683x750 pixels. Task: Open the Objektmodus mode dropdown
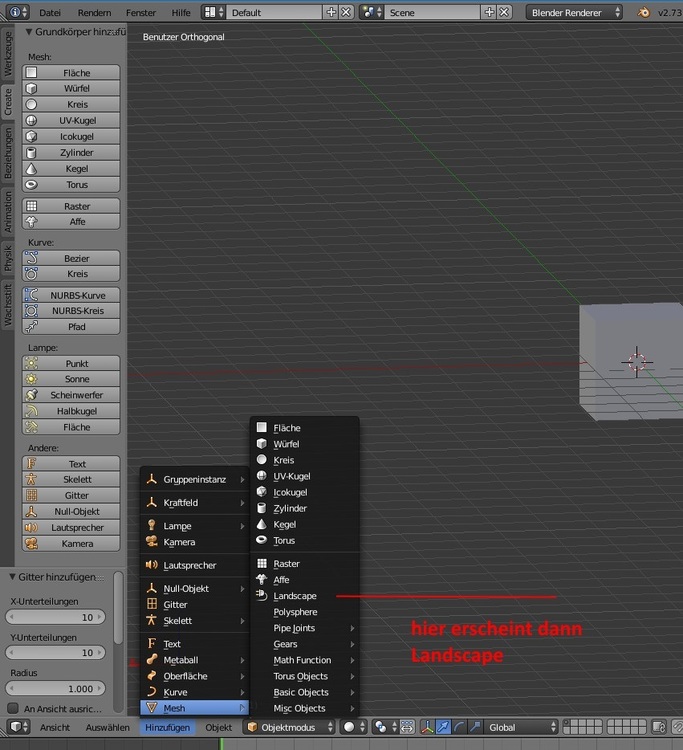pyautogui.click(x=289, y=728)
